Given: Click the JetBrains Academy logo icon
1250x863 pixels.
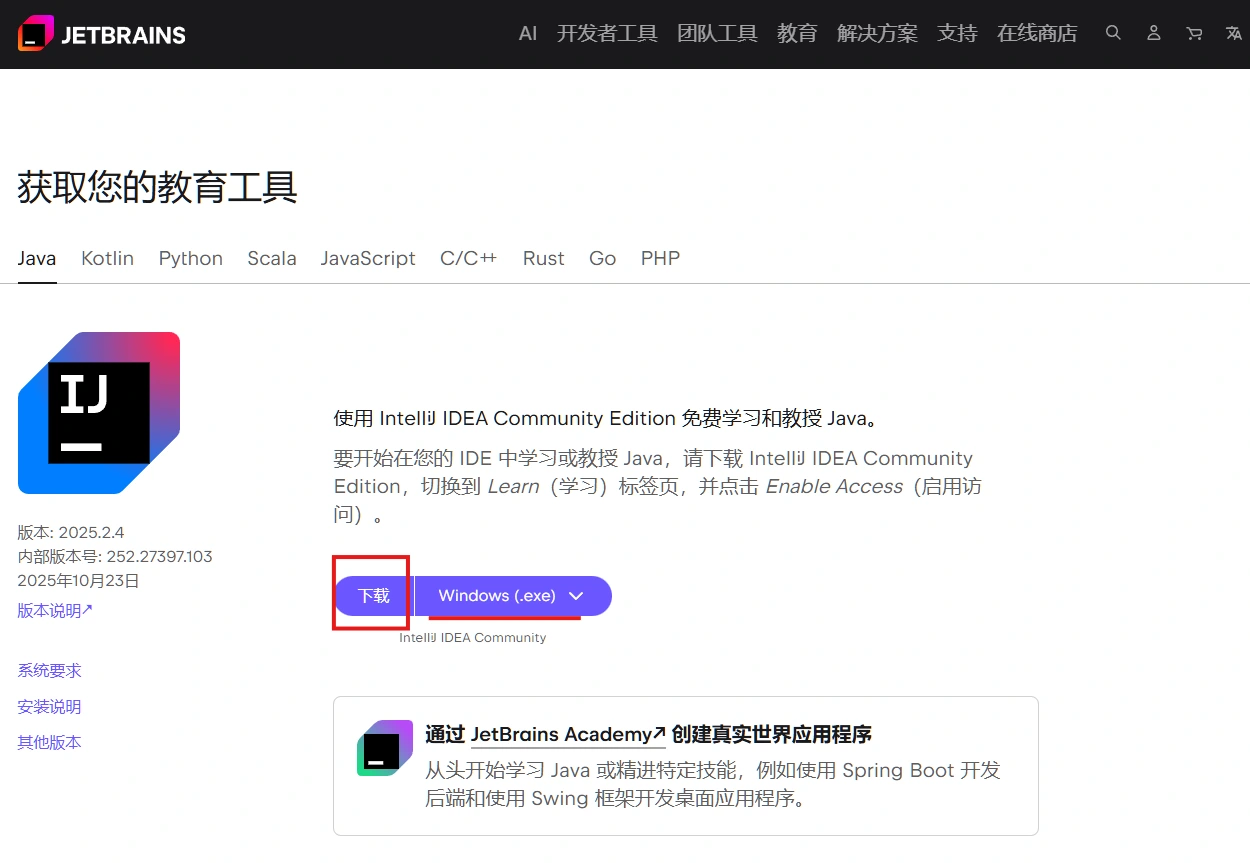Looking at the screenshot, I should pos(385,748).
